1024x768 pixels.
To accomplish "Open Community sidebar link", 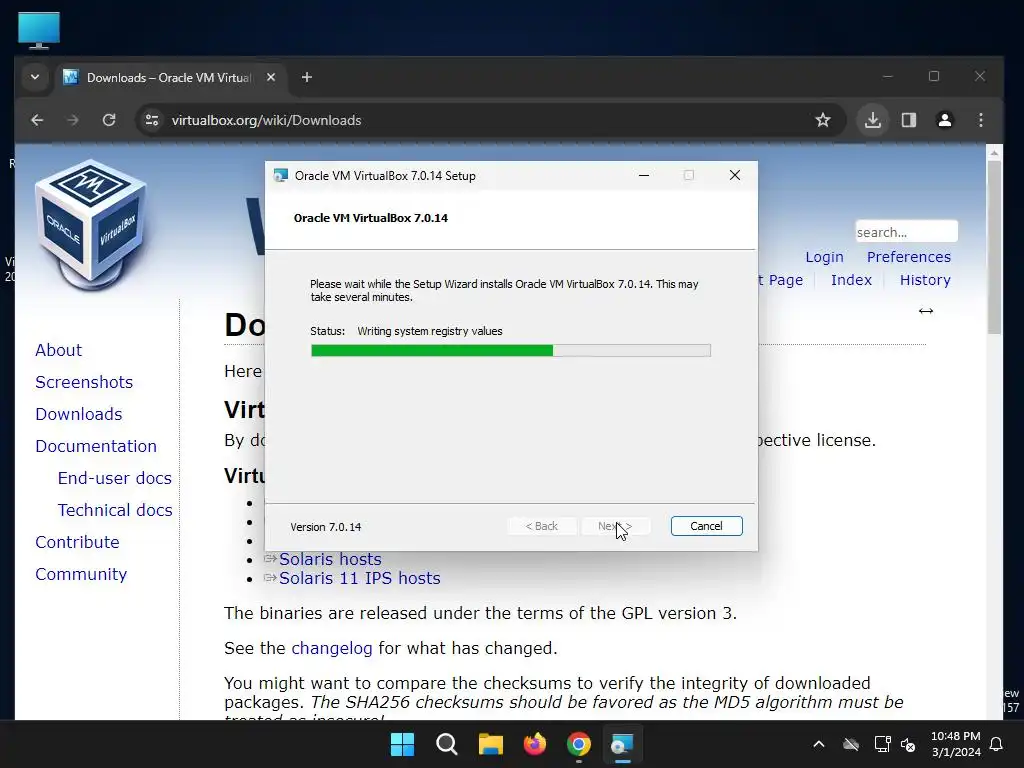I will coord(81,574).
